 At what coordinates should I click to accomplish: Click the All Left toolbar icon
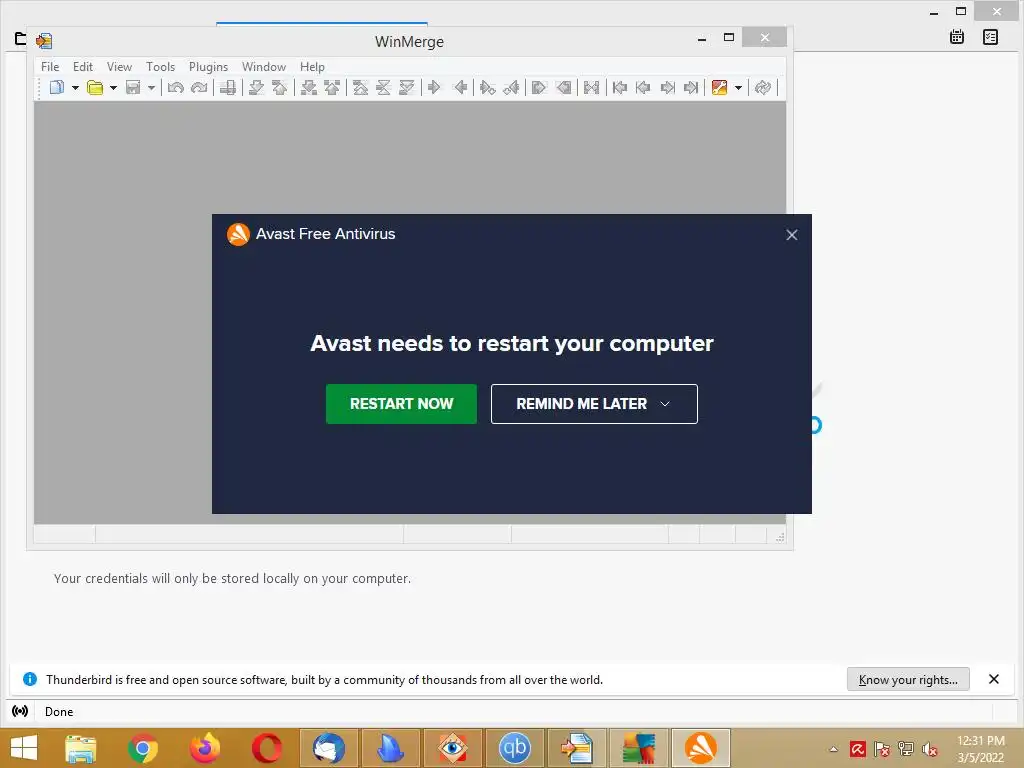point(564,87)
